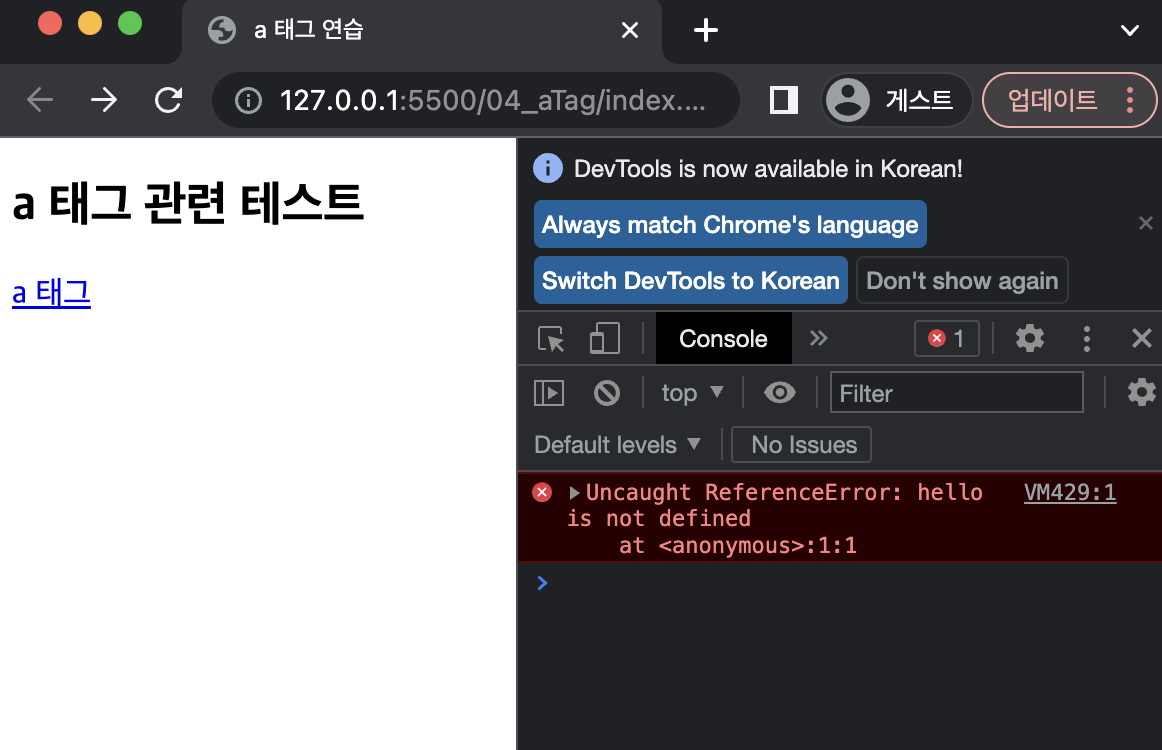Open the 게스트 profile button
Image resolution: width=1162 pixels, height=750 pixels.
tap(896, 100)
